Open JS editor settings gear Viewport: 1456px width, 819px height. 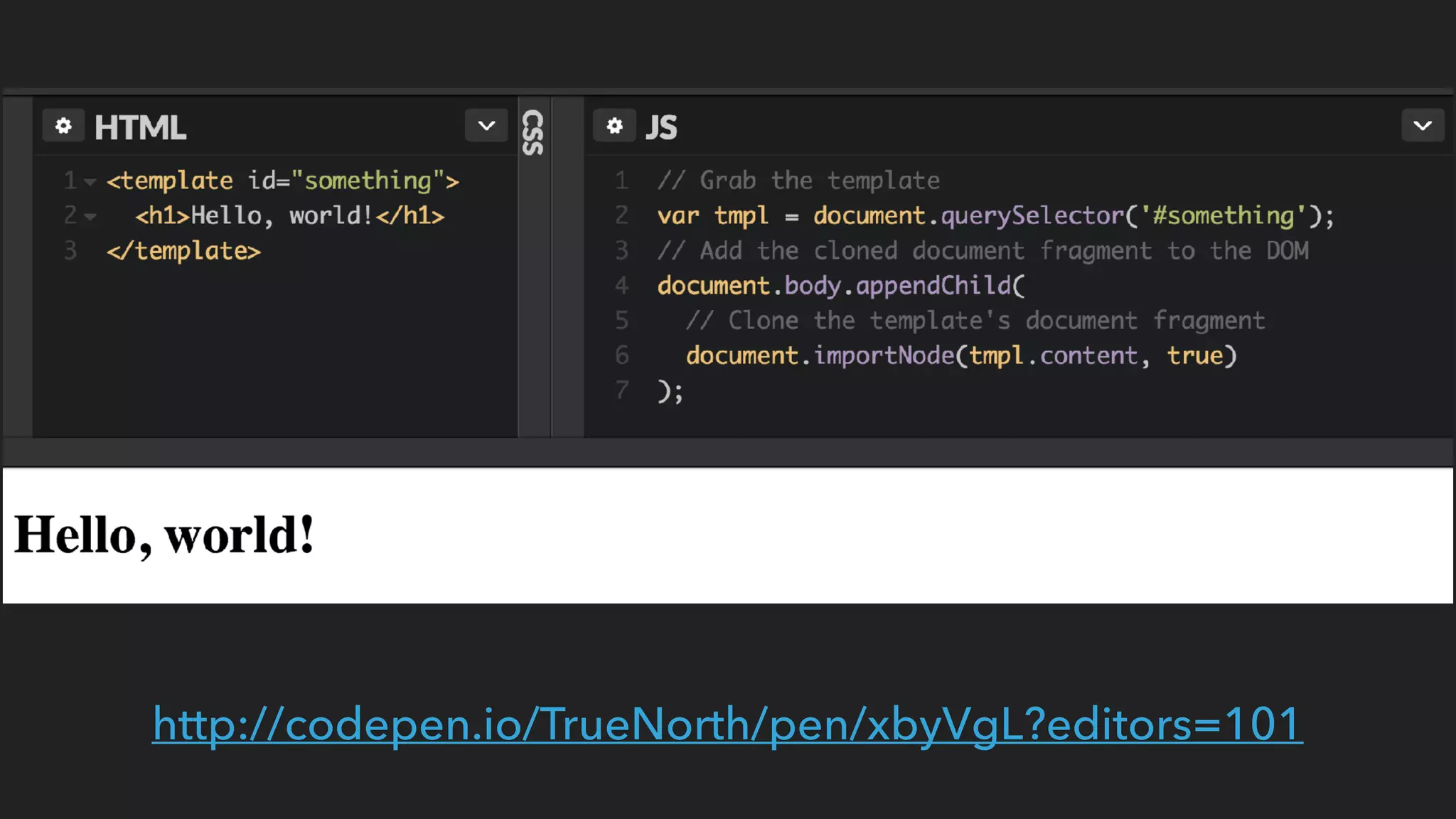614,126
